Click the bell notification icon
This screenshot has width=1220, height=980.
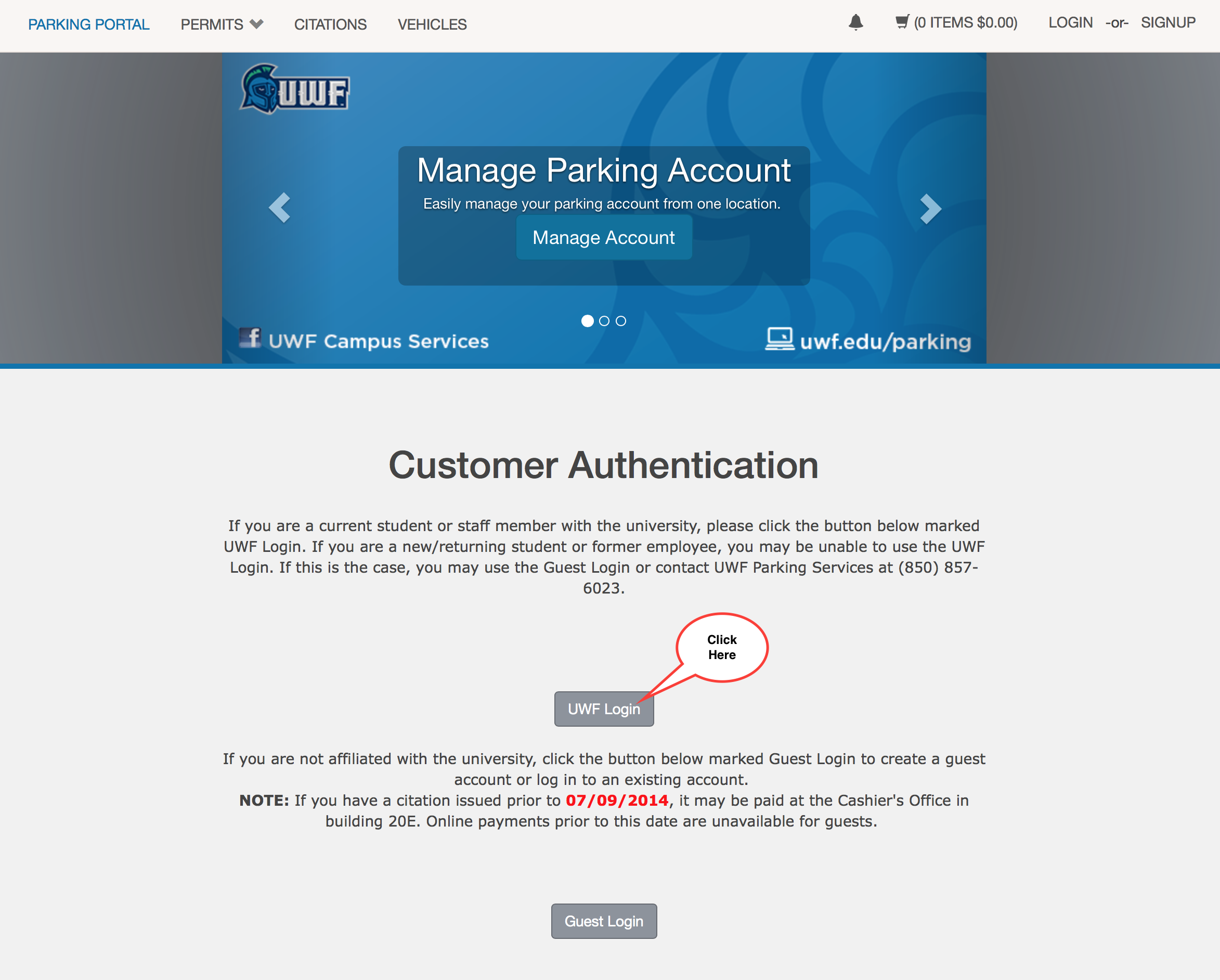855,23
